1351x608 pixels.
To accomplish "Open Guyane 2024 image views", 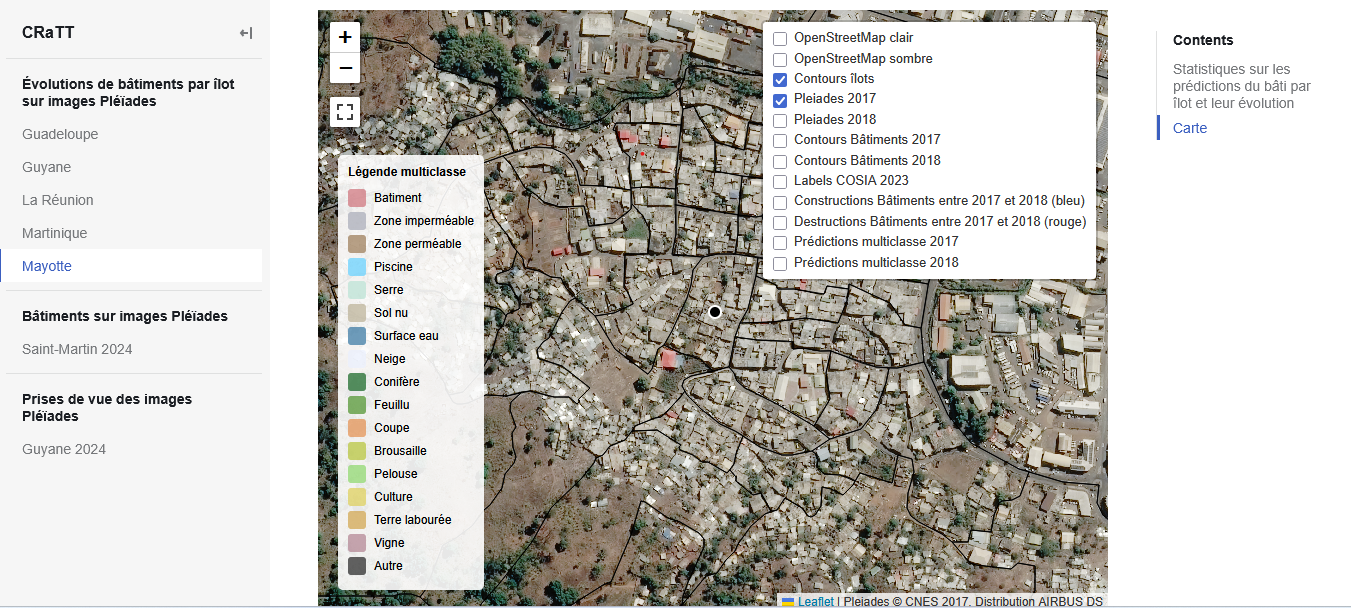I will click(64, 449).
